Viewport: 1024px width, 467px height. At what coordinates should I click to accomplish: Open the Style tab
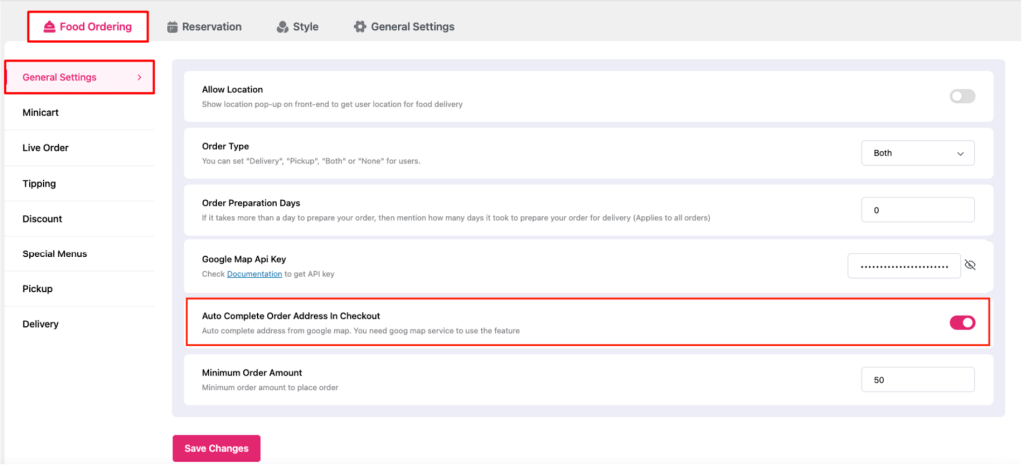(x=297, y=27)
